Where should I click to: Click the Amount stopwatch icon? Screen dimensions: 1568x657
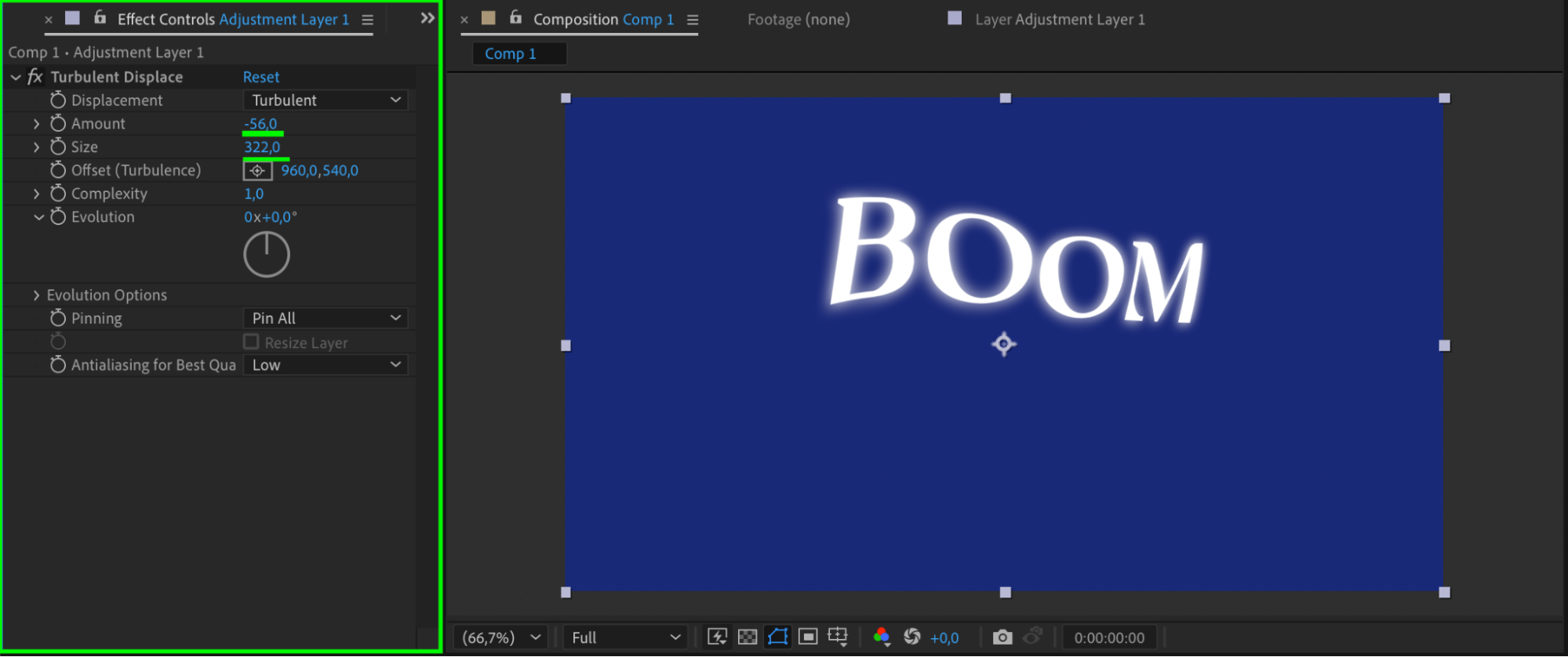(58, 123)
